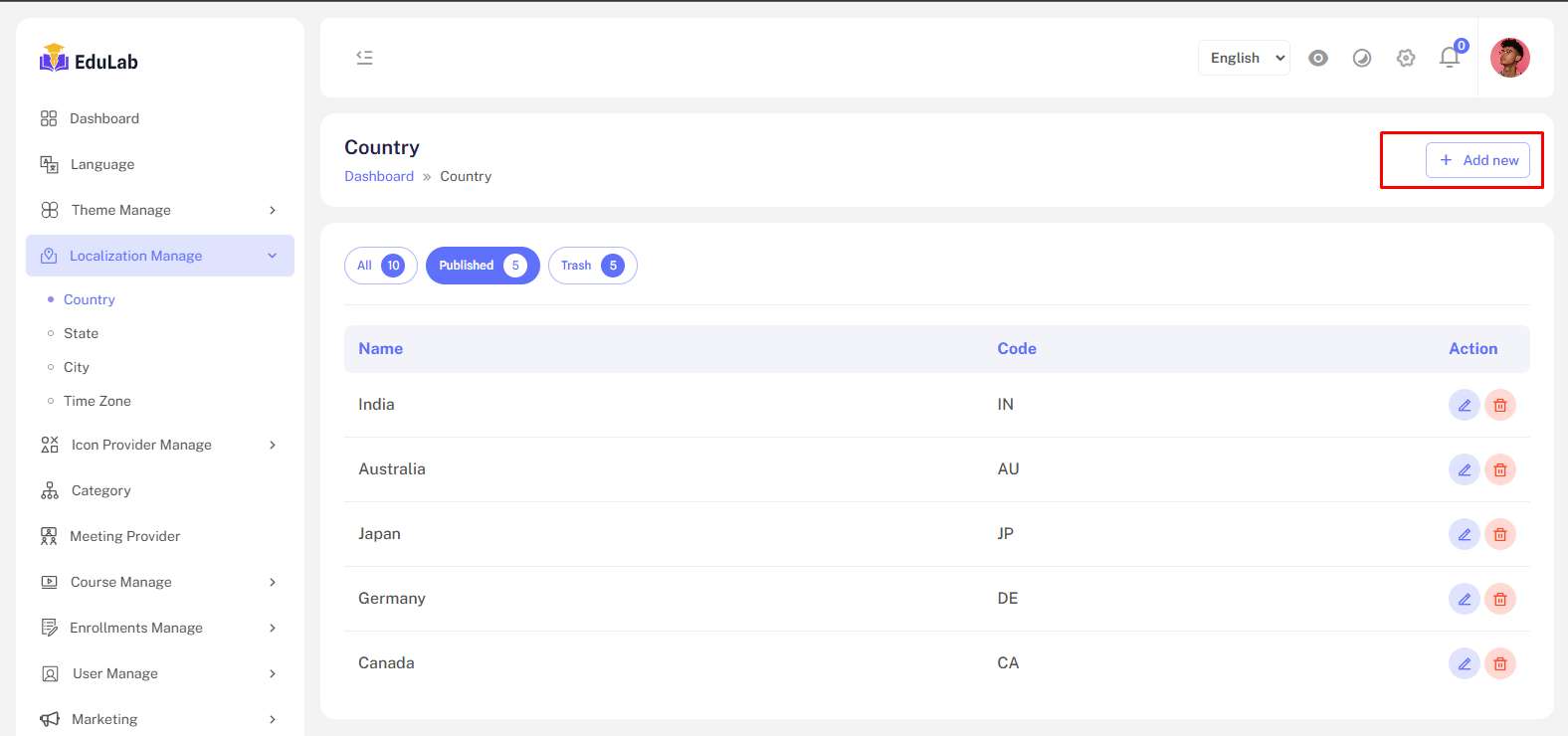This screenshot has height=736, width=1568.
Task: Select the All filter tab
Action: click(380, 266)
